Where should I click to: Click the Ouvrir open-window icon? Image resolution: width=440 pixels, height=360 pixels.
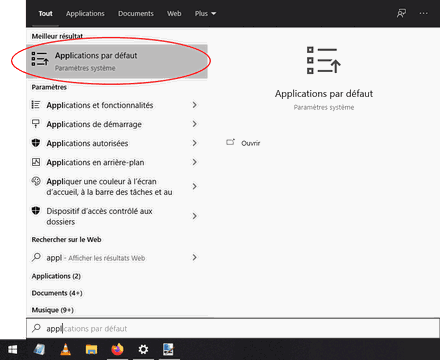click(x=230, y=142)
